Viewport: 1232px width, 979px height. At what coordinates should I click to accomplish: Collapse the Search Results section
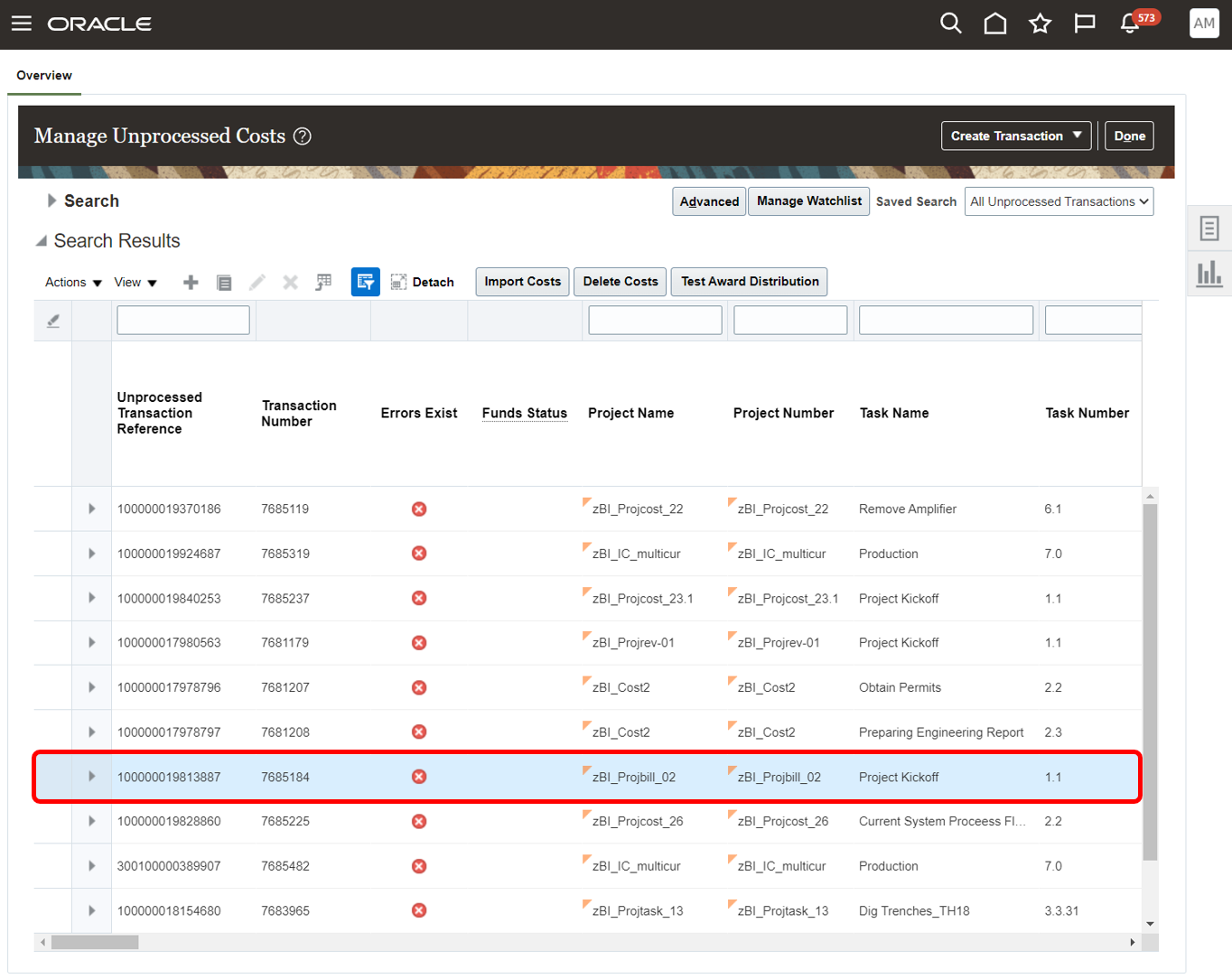pos(41,241)
